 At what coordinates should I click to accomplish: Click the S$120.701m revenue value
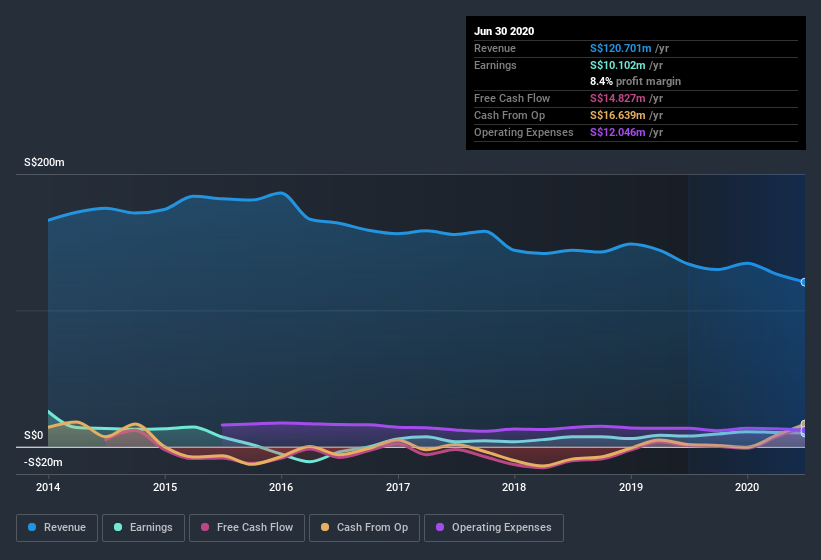pos(620,48)
